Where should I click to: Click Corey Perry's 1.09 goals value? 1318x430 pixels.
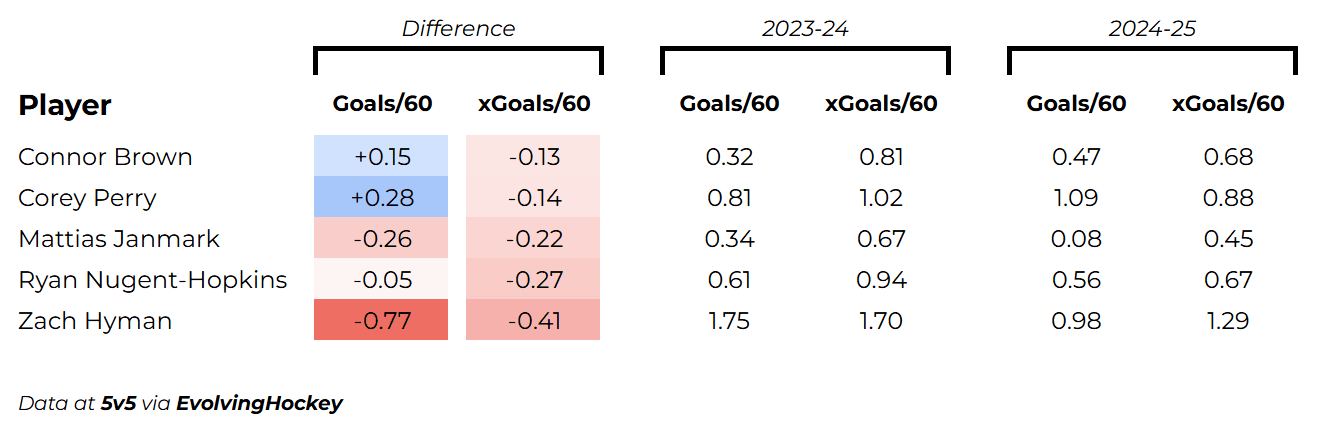click(x=1076, y=198)
